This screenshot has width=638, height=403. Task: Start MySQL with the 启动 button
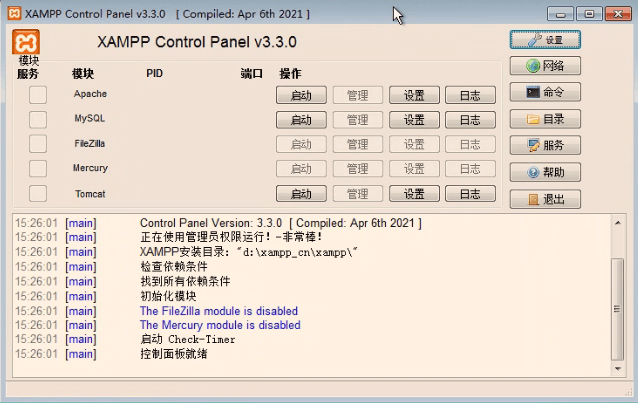point(301,120)
